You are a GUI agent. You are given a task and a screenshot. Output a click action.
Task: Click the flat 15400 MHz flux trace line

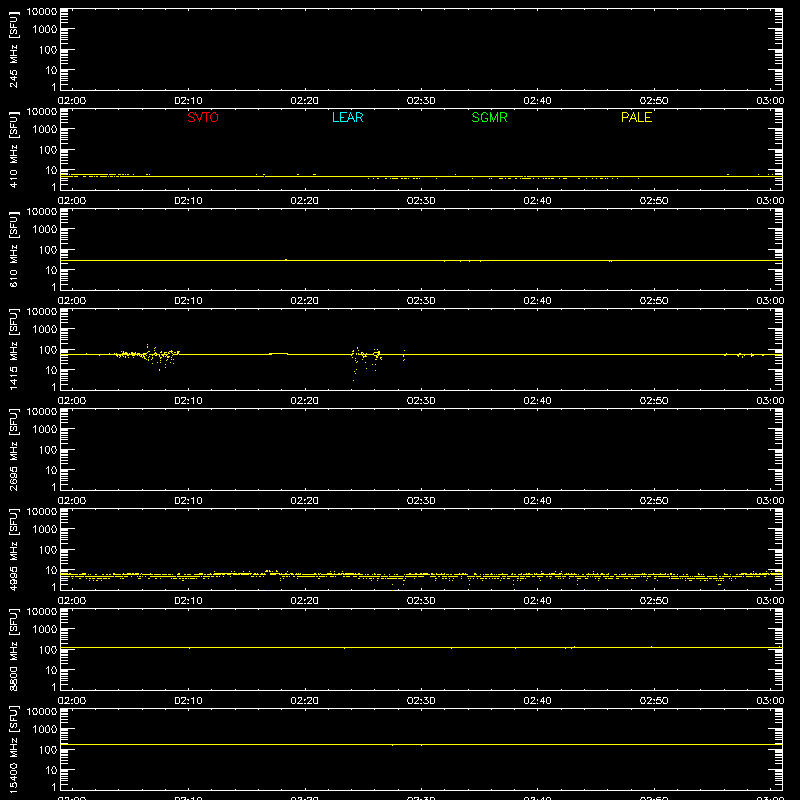click(x=421, y=744)
